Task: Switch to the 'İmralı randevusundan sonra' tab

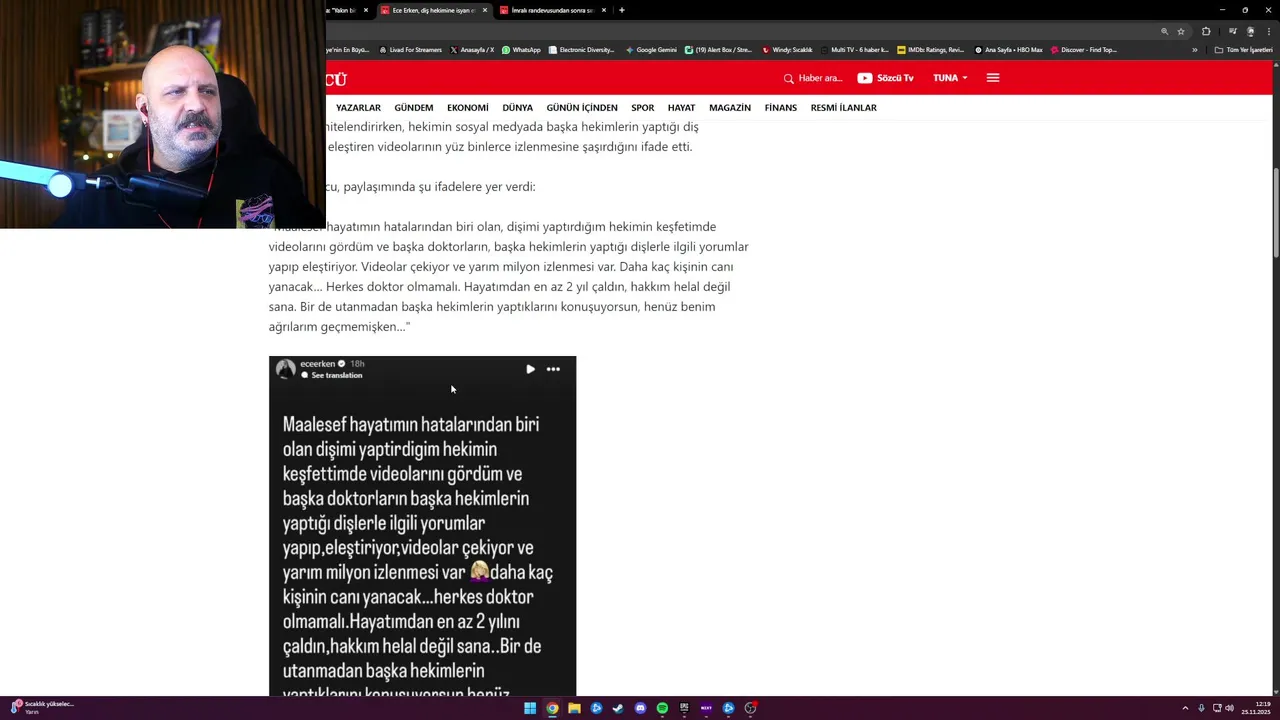Action: point(552,10)
